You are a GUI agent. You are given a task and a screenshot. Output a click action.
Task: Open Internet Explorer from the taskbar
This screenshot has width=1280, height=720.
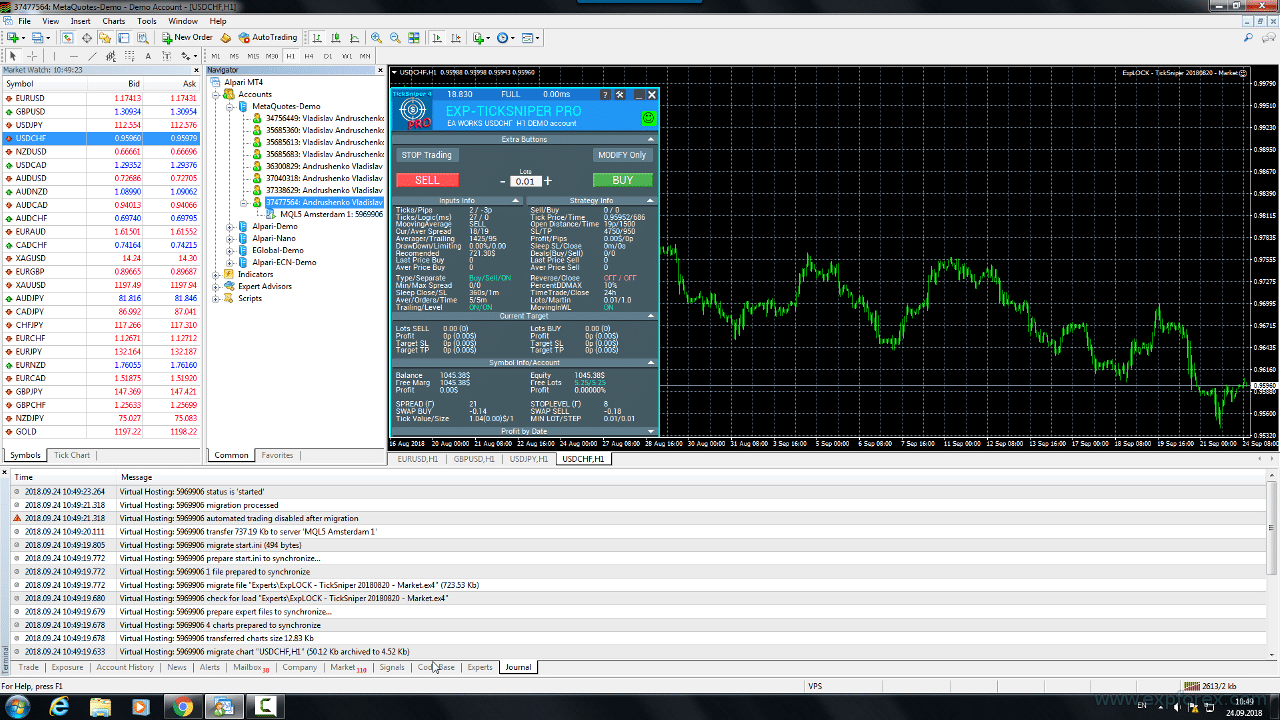coord(59,707)
